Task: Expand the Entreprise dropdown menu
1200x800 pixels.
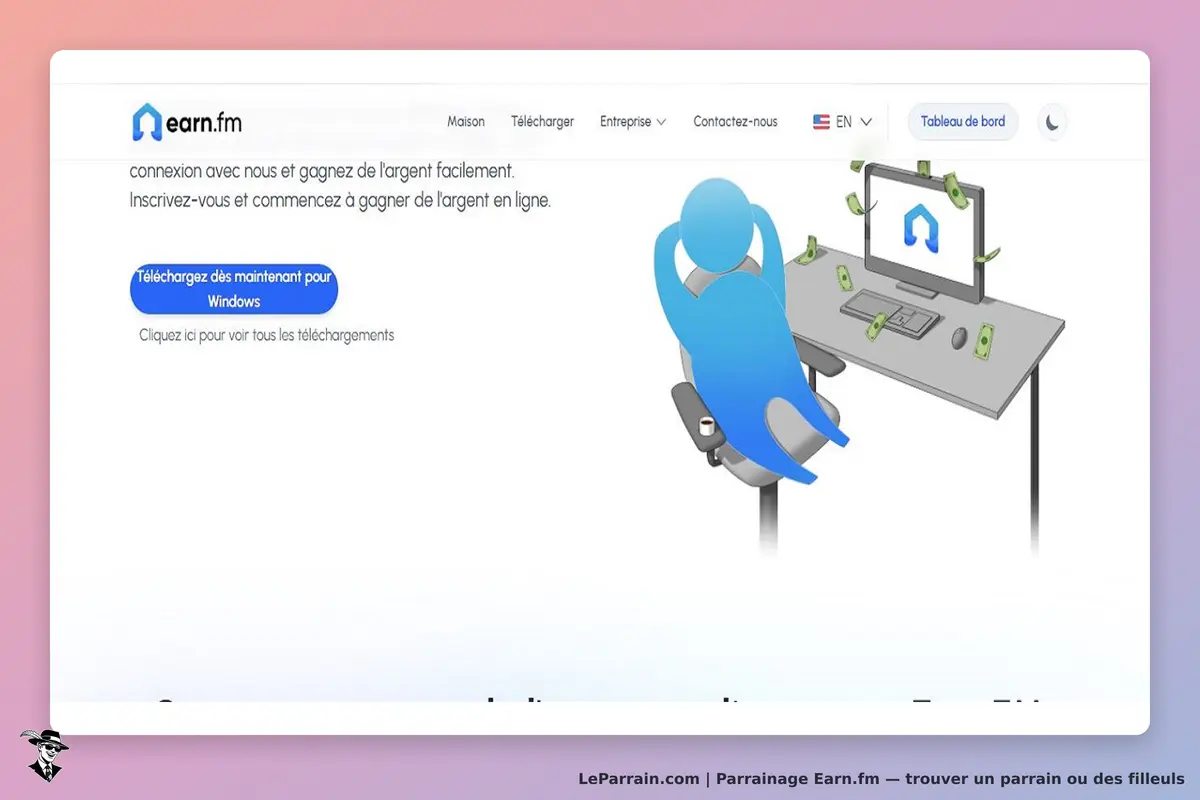Action: pos(633,122)
